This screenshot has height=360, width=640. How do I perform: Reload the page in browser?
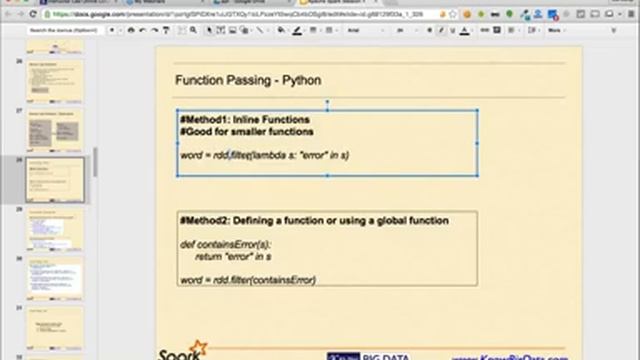(x=33, y=14)
